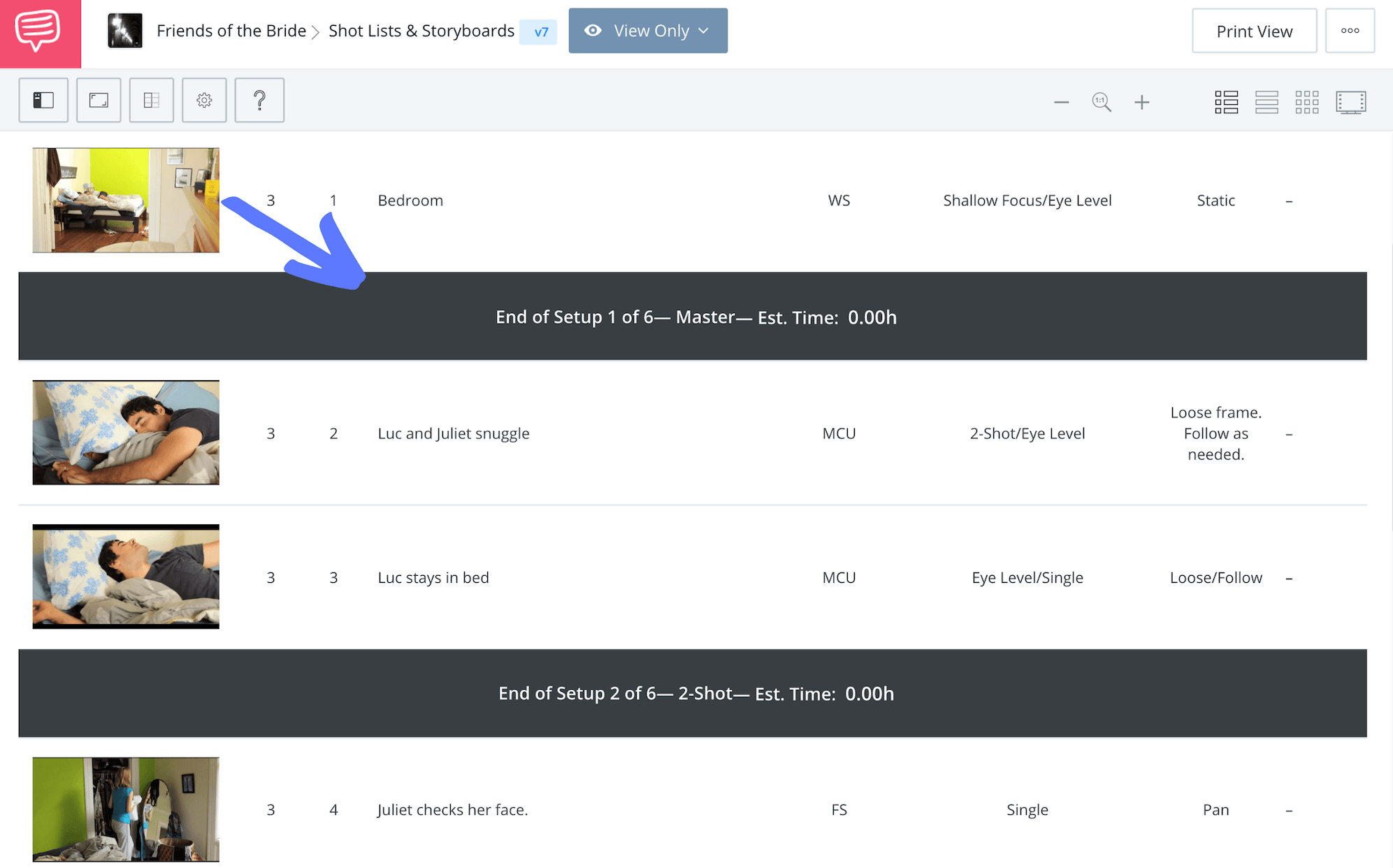
Task: Open the three-dots more options menu
Action: coord(1350,31)
